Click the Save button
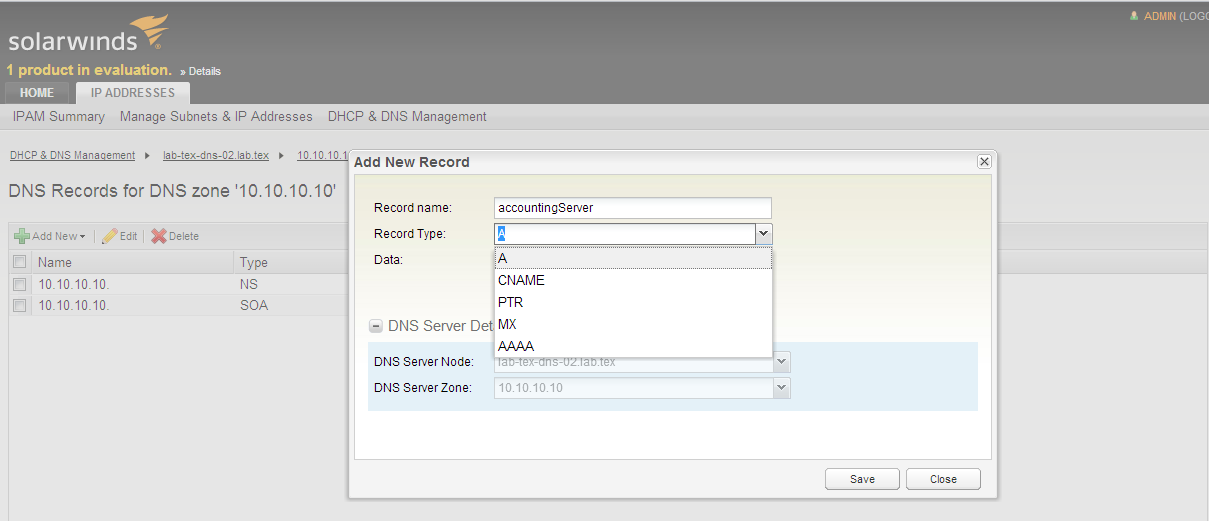1209x521 pixels. [862, 479]
